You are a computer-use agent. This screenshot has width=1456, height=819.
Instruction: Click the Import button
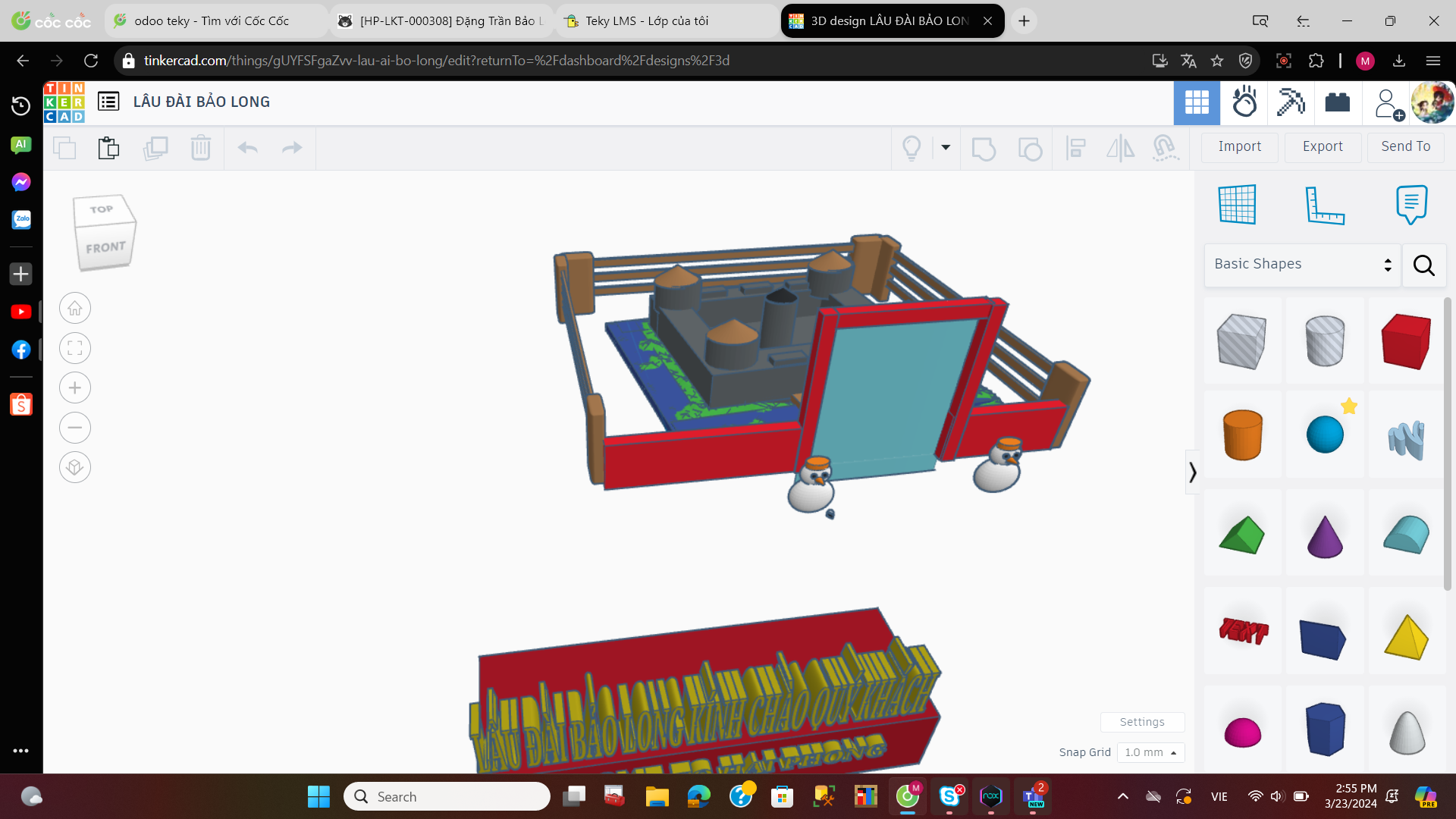[x=1240, y=146]
